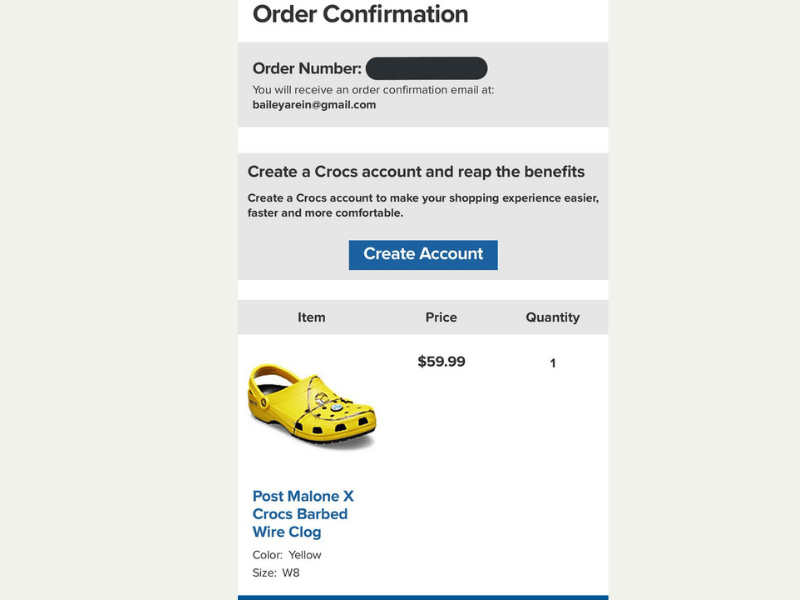Screen dimensions: 800x600
Task: Click the blue bar below the order item
Action: coord(423,597)
